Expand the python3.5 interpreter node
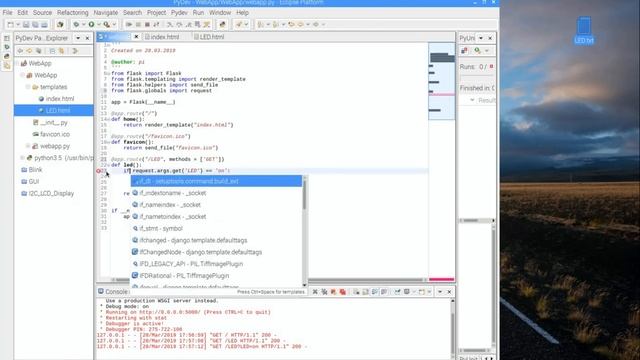The height and width of the screenshot is (360, 640). click(x=22, y=158)
